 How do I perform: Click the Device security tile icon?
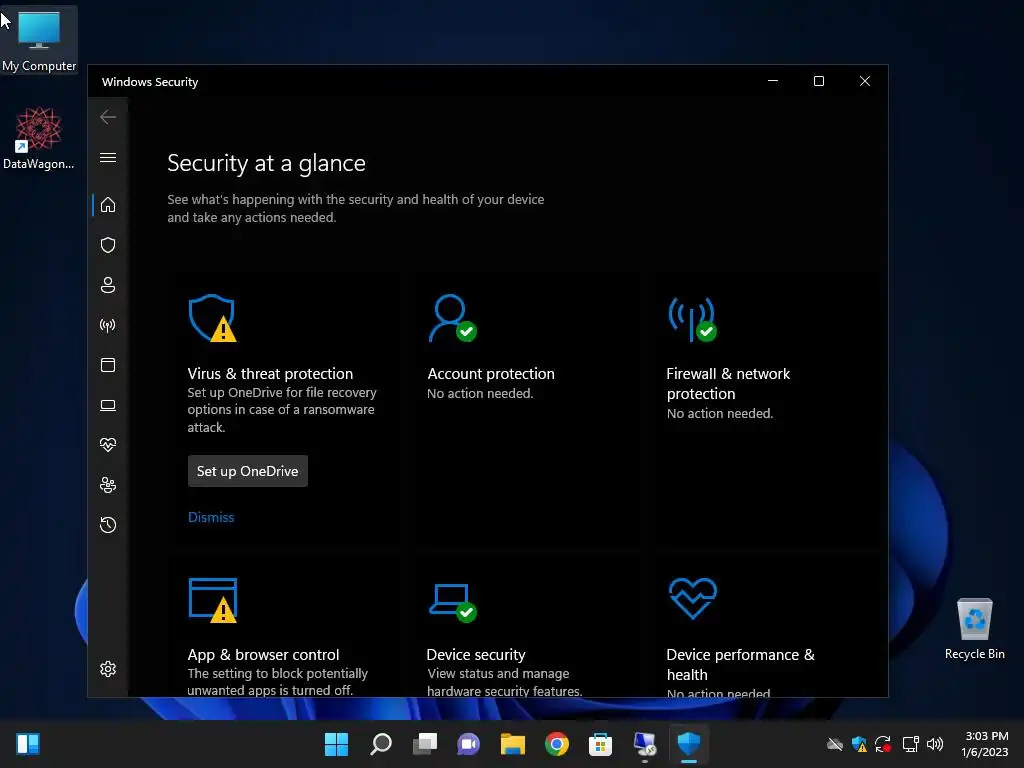pyautogui.click(x=453, y=602)
